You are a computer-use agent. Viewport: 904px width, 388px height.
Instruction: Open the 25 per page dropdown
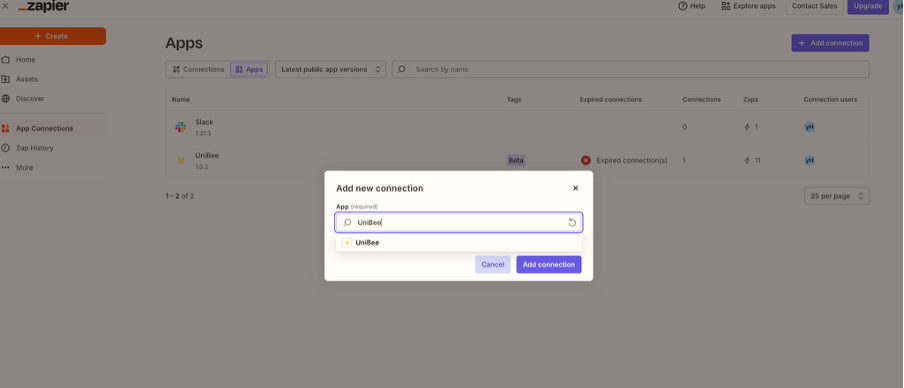pyautogui.click(x=837, y=196)
